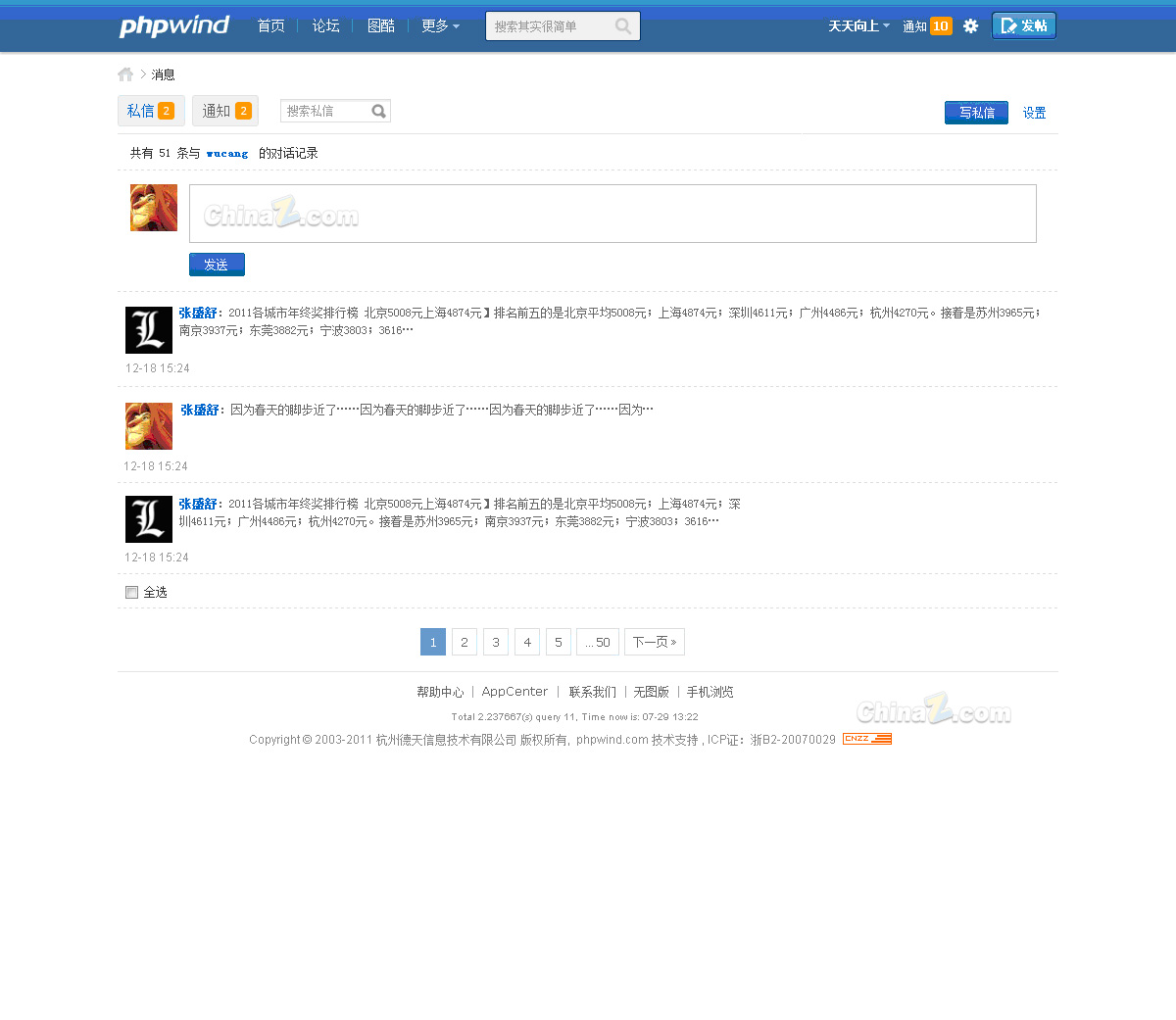The image size is (1176, 1020).
Task: Open the wucang user link
Action: click(227, 154)
